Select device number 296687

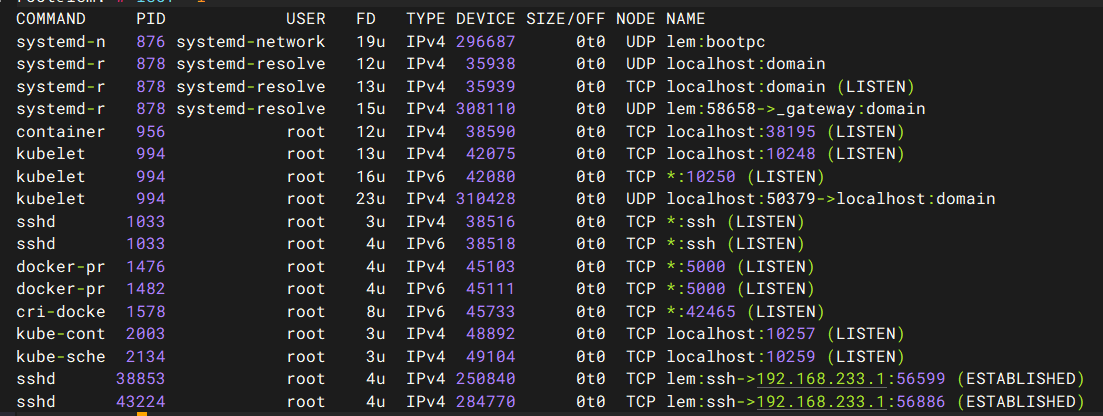(x=485, y=42)
